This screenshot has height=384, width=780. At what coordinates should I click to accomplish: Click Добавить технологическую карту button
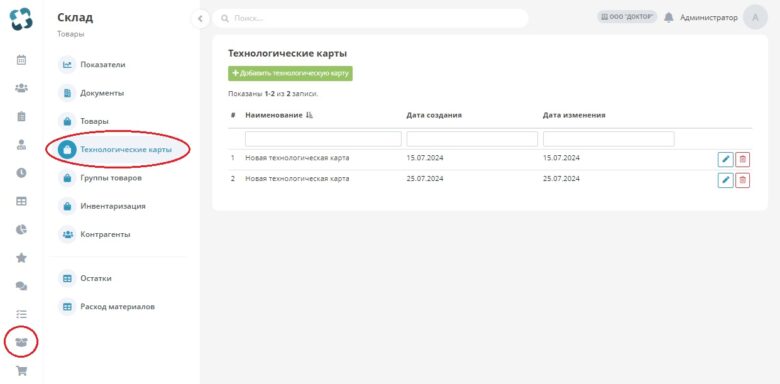(290, 74)
